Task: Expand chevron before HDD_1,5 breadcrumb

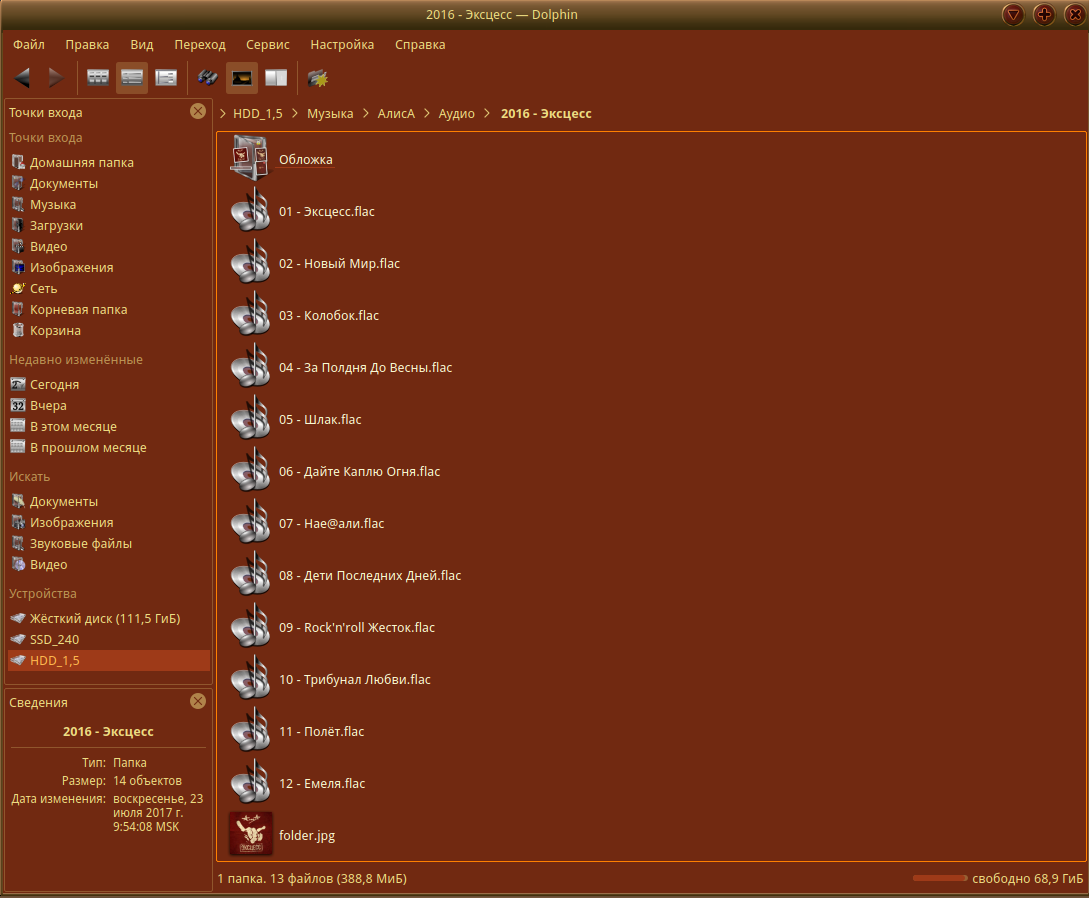Action: click(222, 113)
